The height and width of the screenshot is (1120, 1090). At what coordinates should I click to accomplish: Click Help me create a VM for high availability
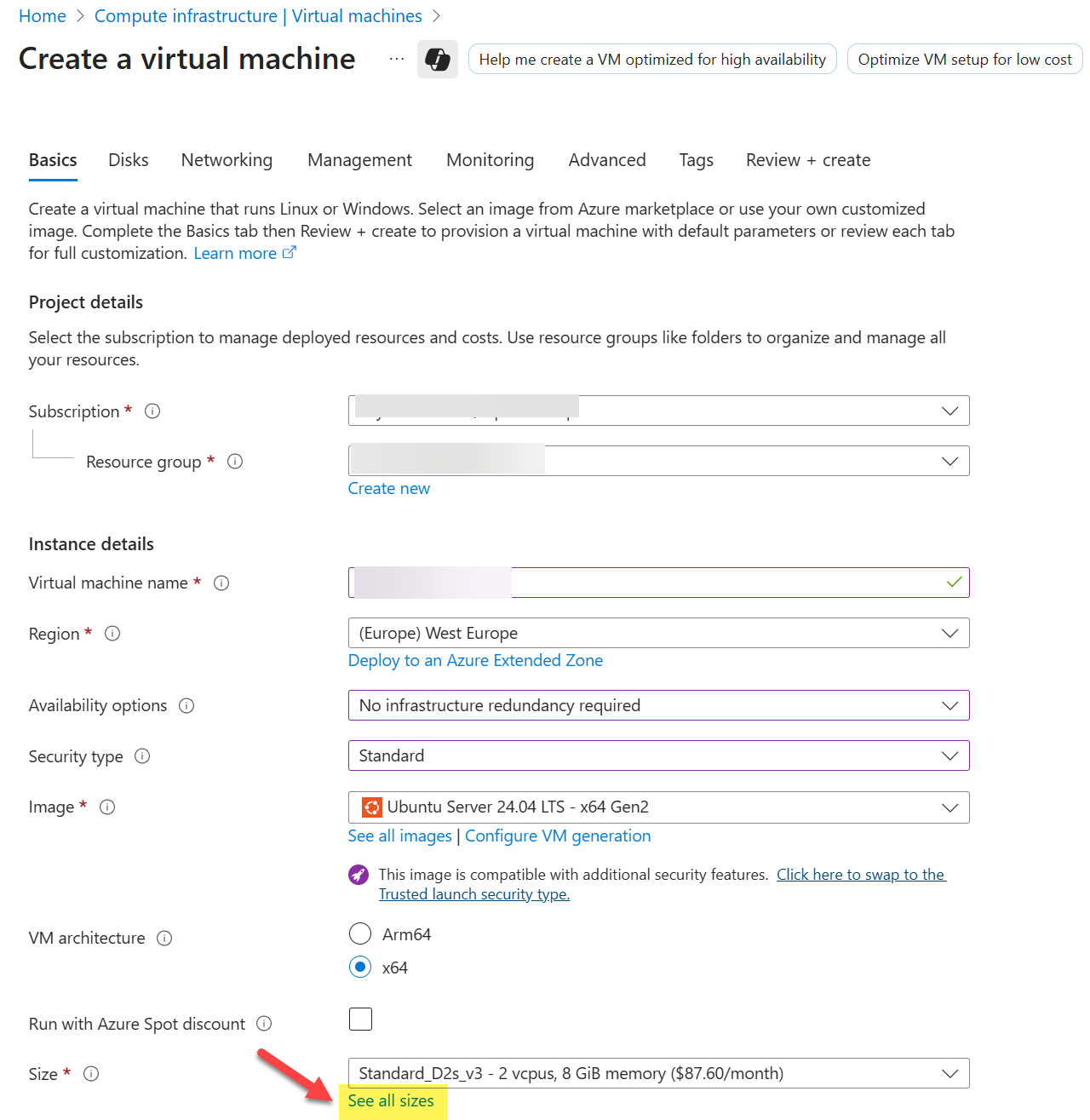(x=652, y=60)
